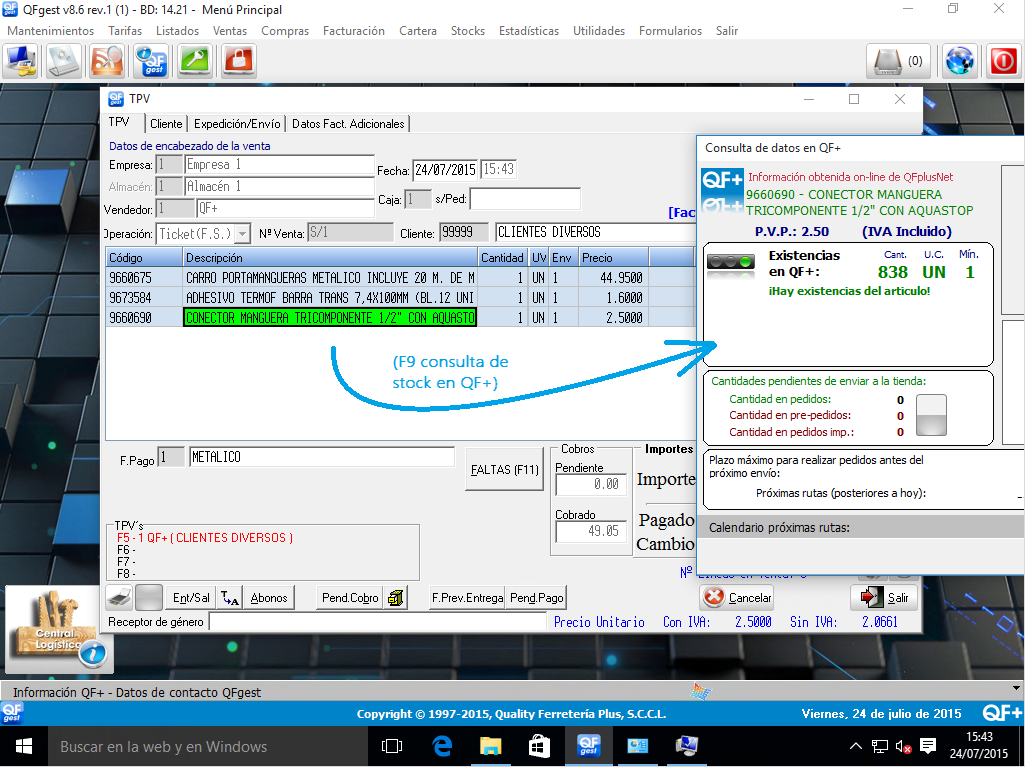Click the Receptor de género input field
Screen dimensions: 1025x767
tap(378, 622)
